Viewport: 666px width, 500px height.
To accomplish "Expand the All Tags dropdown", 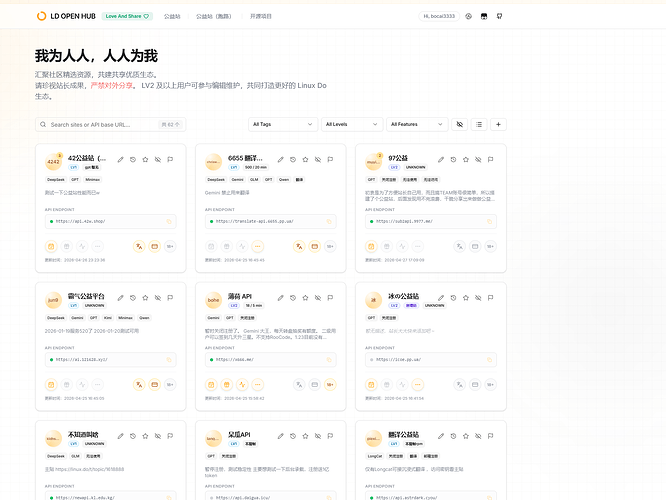I will pyautogui.click(x=283, y=124).
